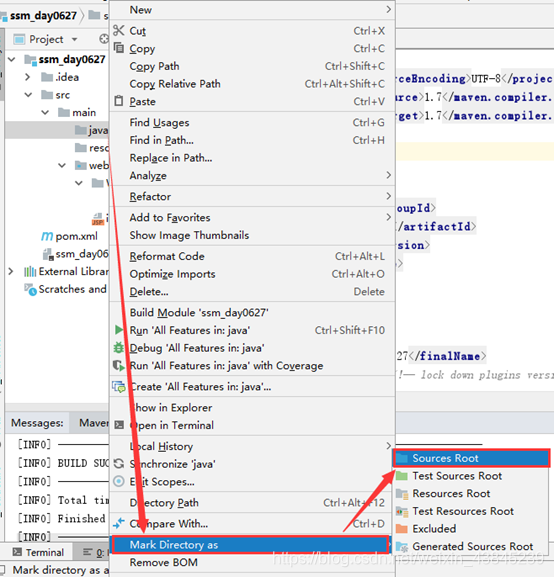Click the Generated Sources Root folder icon

coord(402,547)
